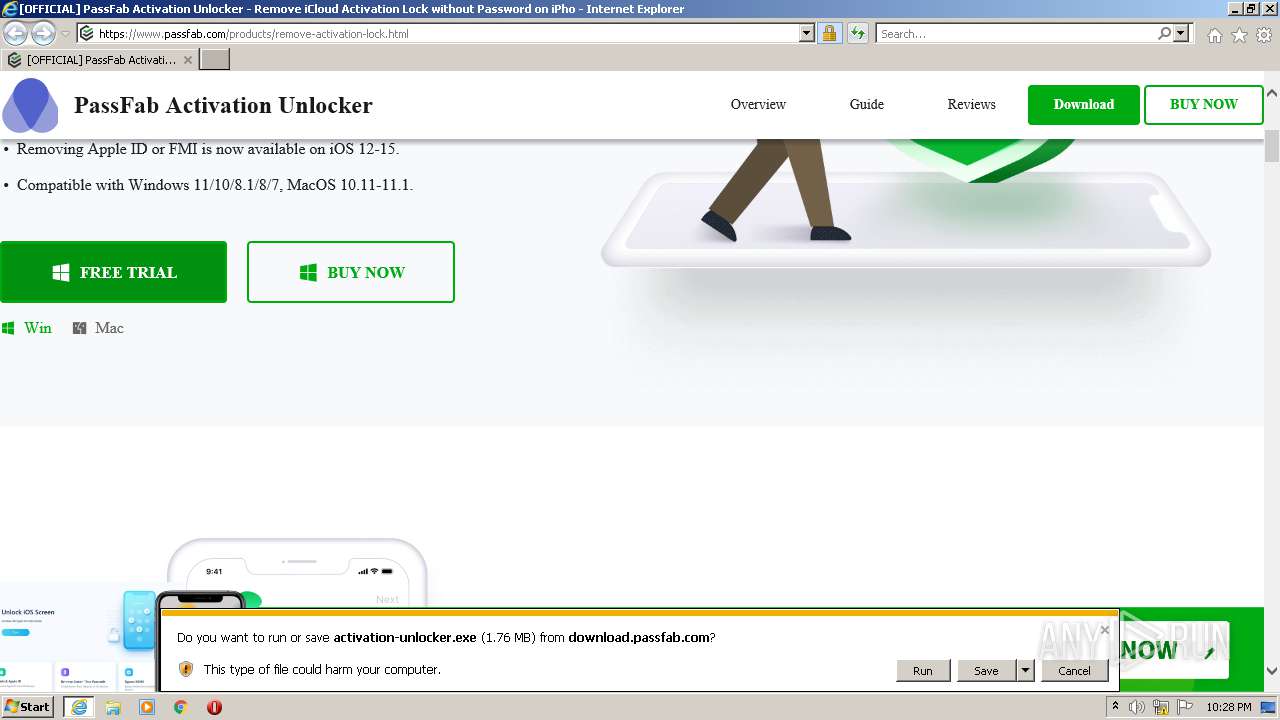The image size is (1280, 720).
Task: Click the Action Center flag tray icon
Action: click(x=1184, y=707)
